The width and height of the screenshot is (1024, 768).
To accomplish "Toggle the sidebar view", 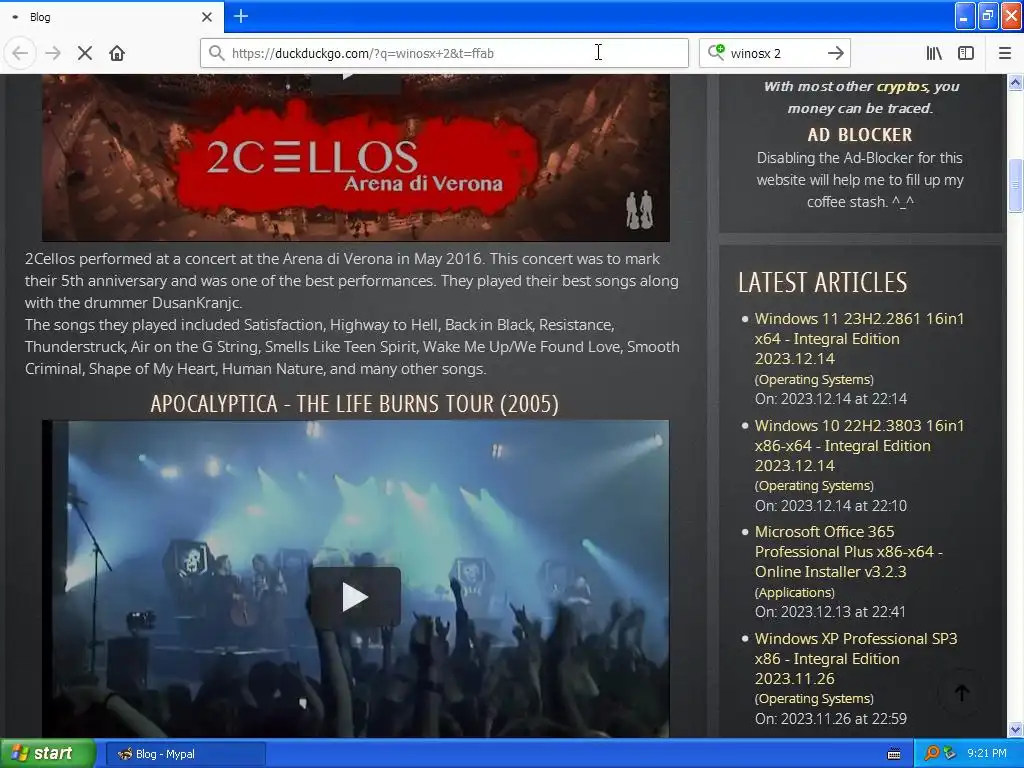I will click(966, 53).
